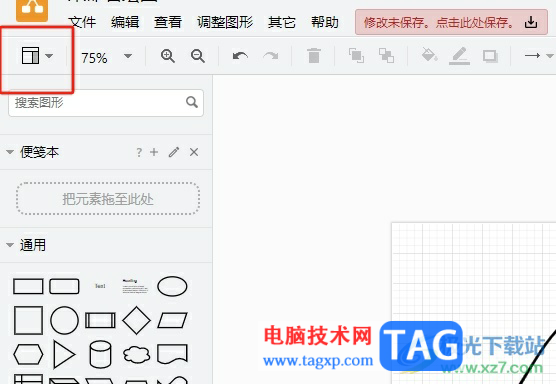This screenshot has width=556, height=384.
Task: Select the cylinder shape
Action: 100,354
